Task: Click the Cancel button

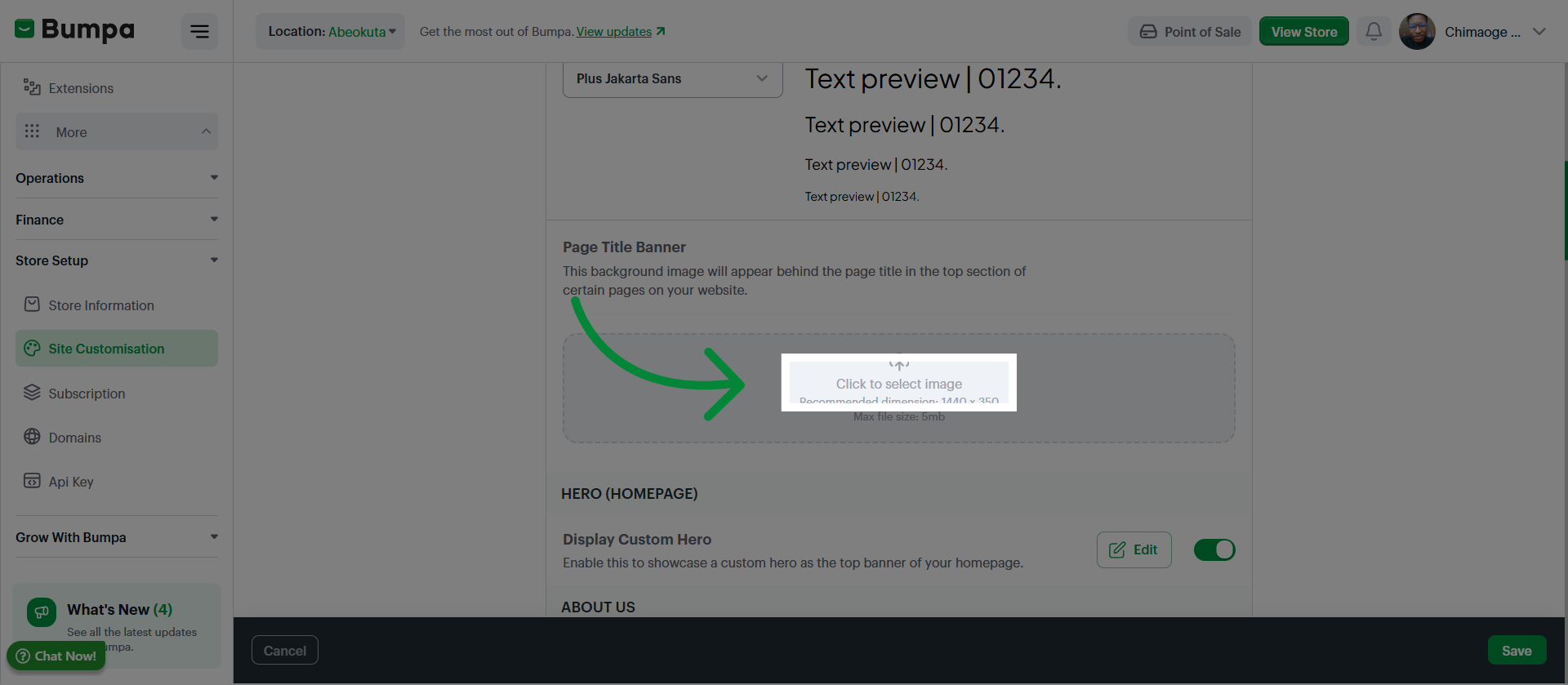Action: coord(285,651)
